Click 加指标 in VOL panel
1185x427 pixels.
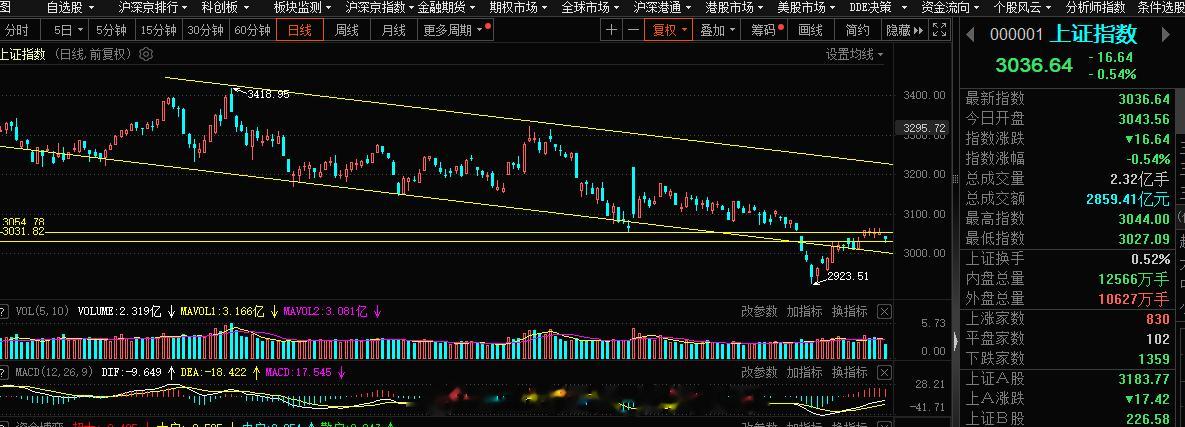pos(805,311)
